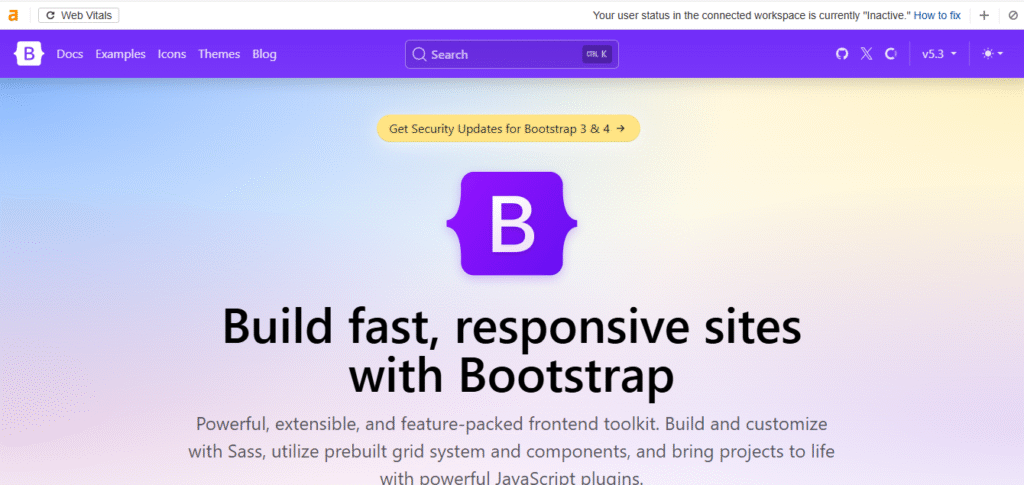Click Get Security Updates for Bootstrap banner

[508, 129]
